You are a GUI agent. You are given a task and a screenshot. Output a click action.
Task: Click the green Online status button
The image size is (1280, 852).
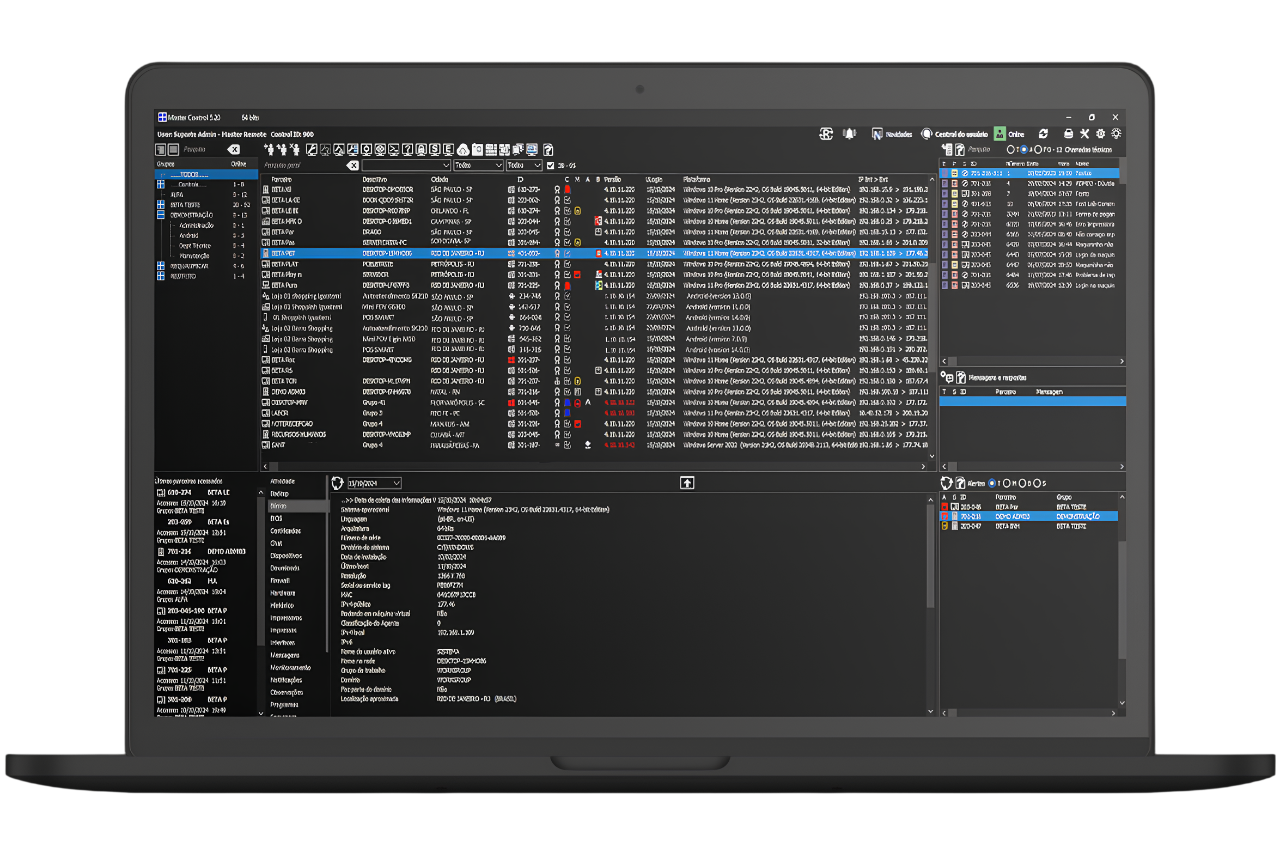pyautogui.click(x=1009, y=133)
